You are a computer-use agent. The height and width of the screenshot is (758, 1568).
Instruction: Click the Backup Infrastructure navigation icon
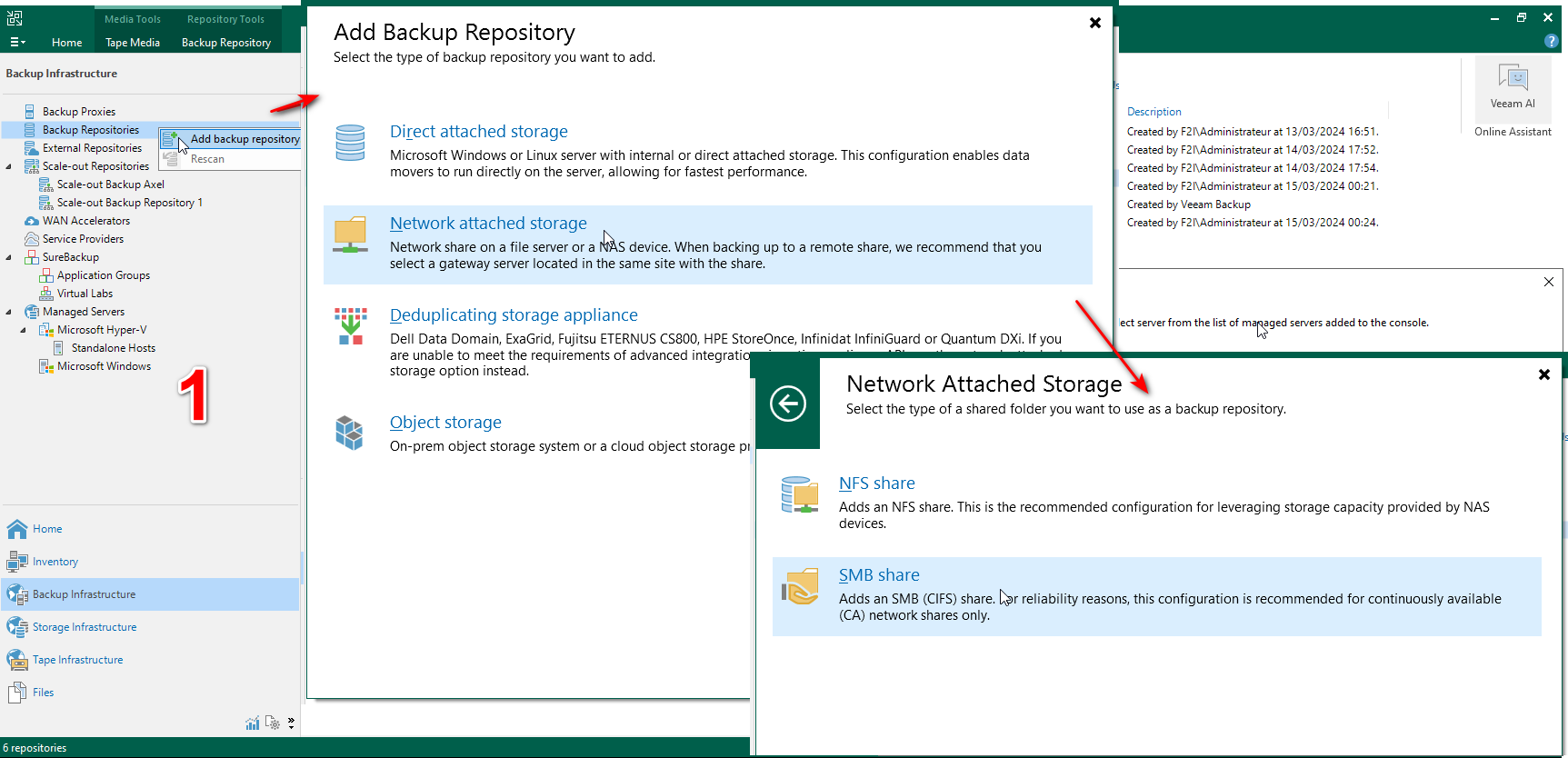coord(17,594)
